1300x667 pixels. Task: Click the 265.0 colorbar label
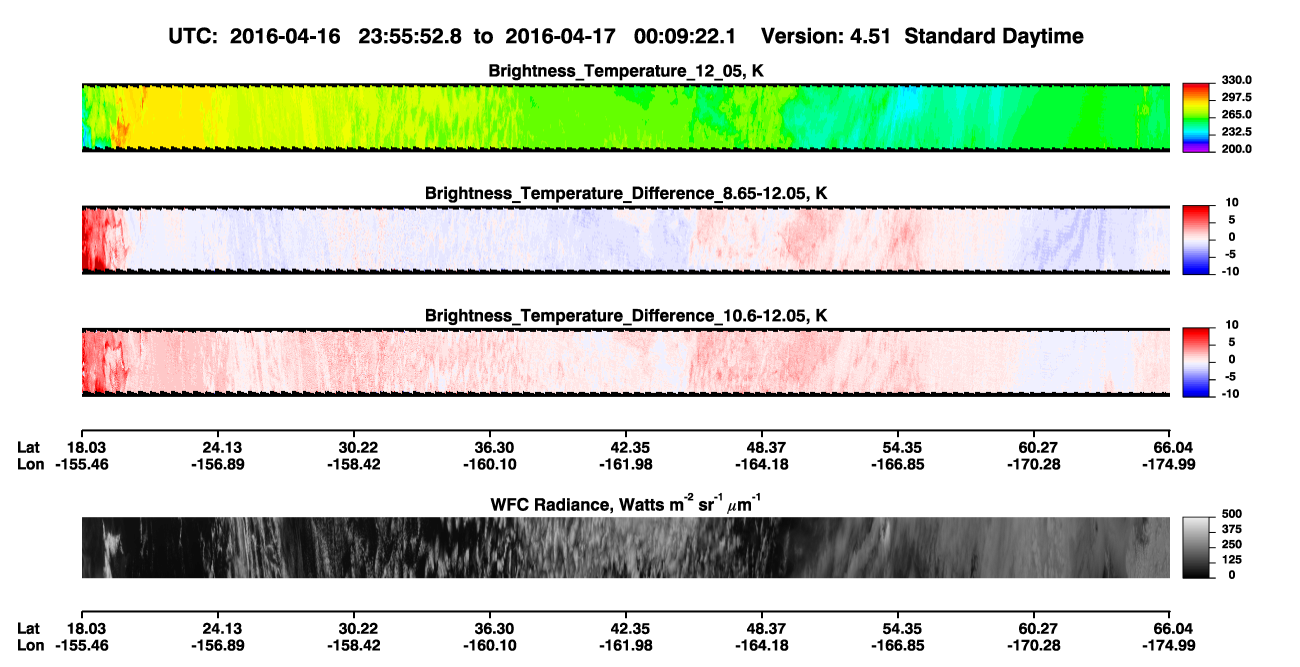[x=1235, y=115]
